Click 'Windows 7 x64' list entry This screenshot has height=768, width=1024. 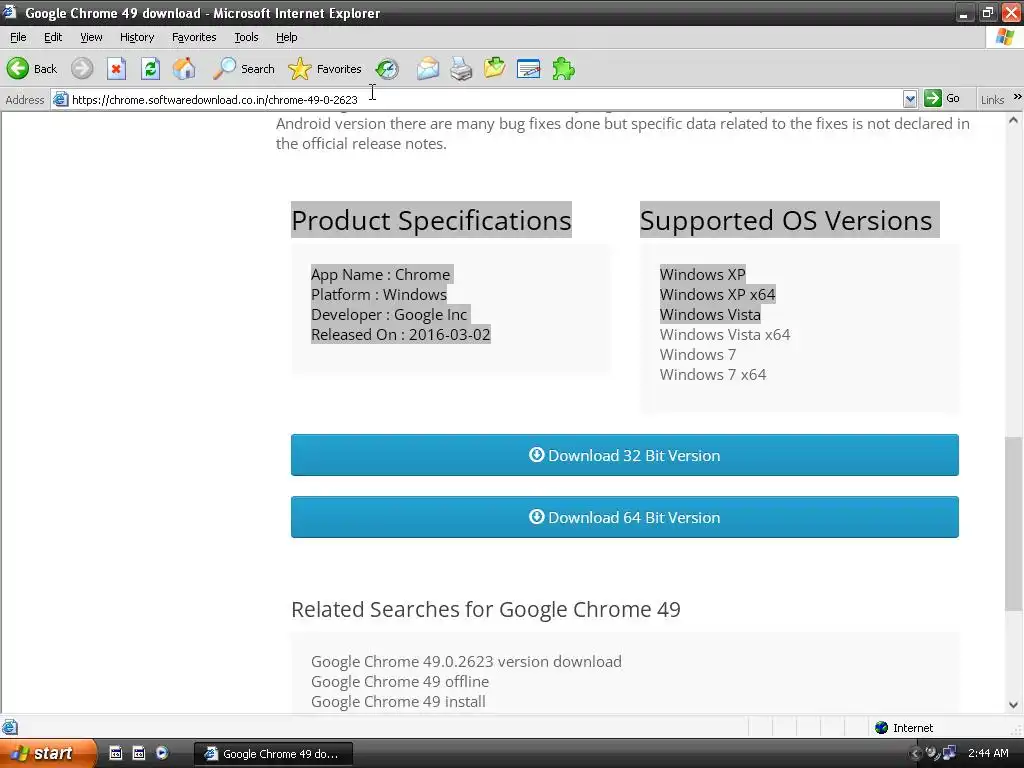(x=713, y=375)
